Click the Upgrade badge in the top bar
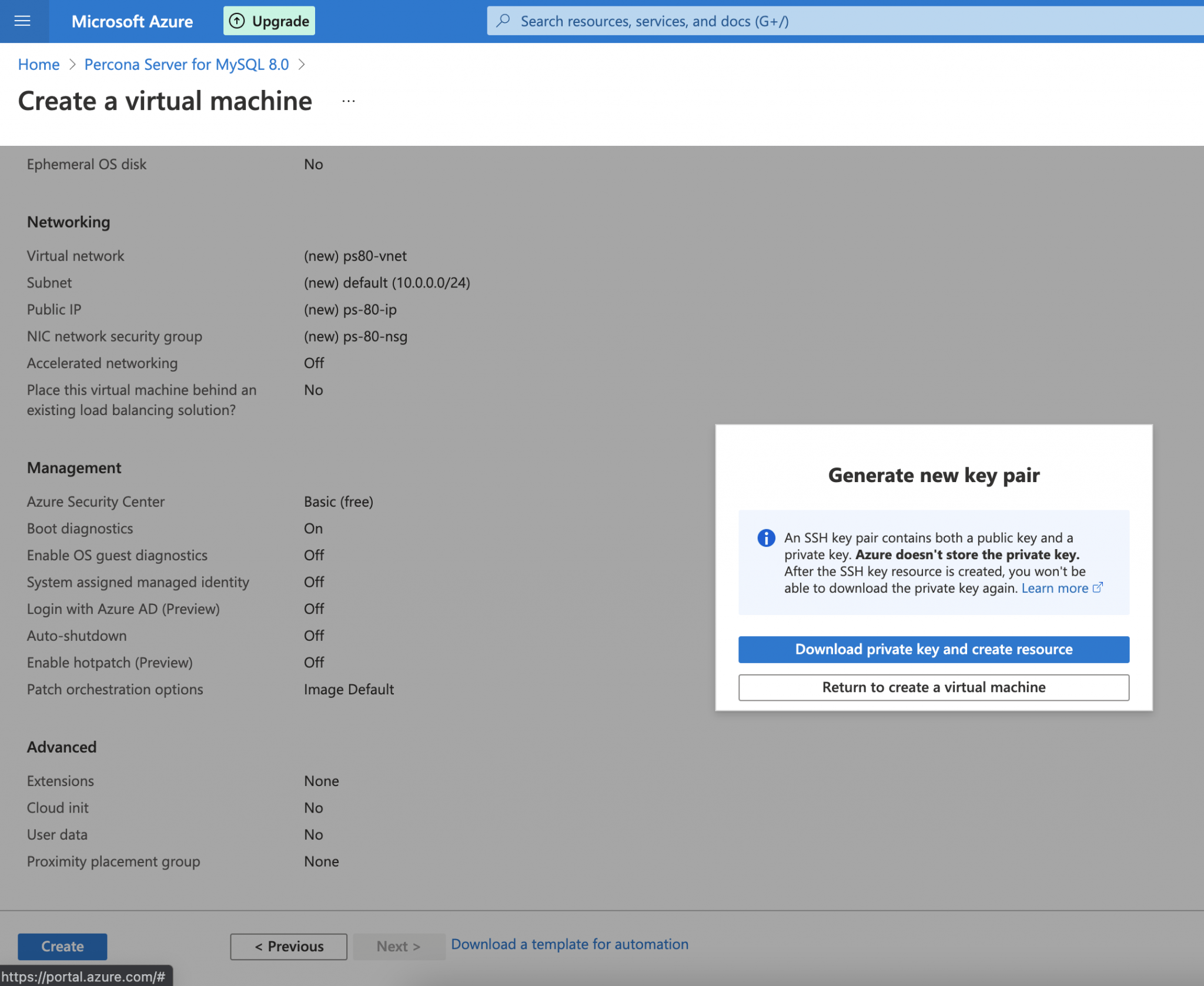 (x=269, y=20)
